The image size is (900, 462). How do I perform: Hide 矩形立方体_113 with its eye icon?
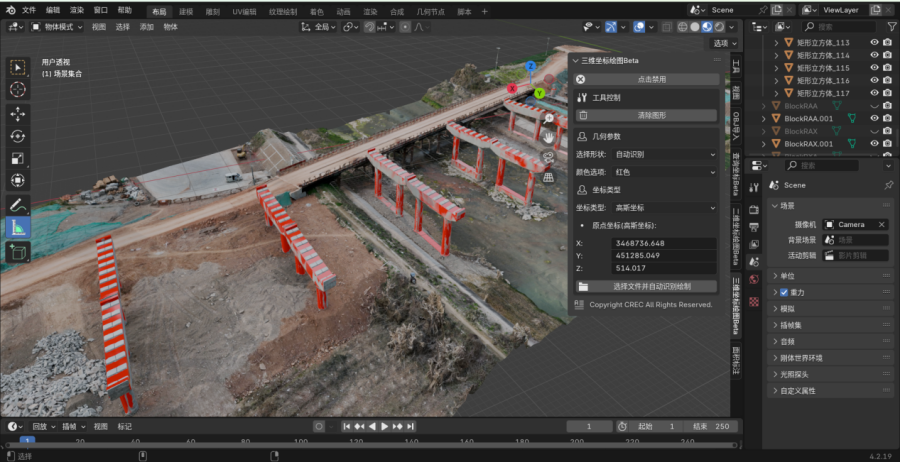point(874,43)
